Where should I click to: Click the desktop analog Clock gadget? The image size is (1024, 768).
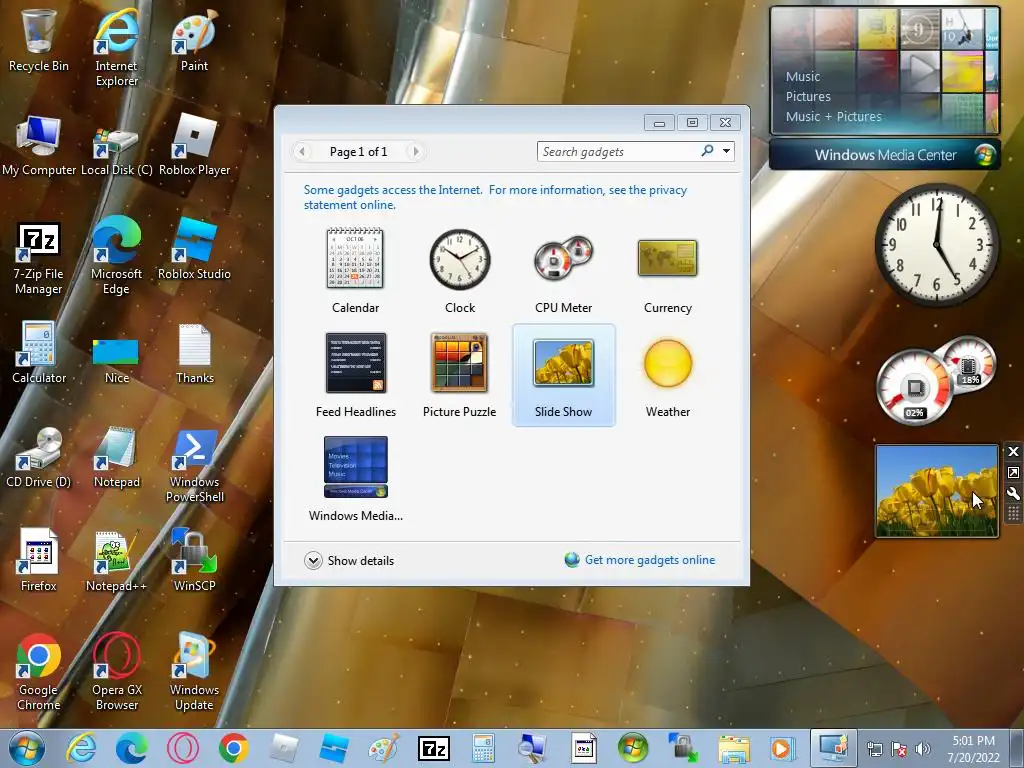coord(936,244)
